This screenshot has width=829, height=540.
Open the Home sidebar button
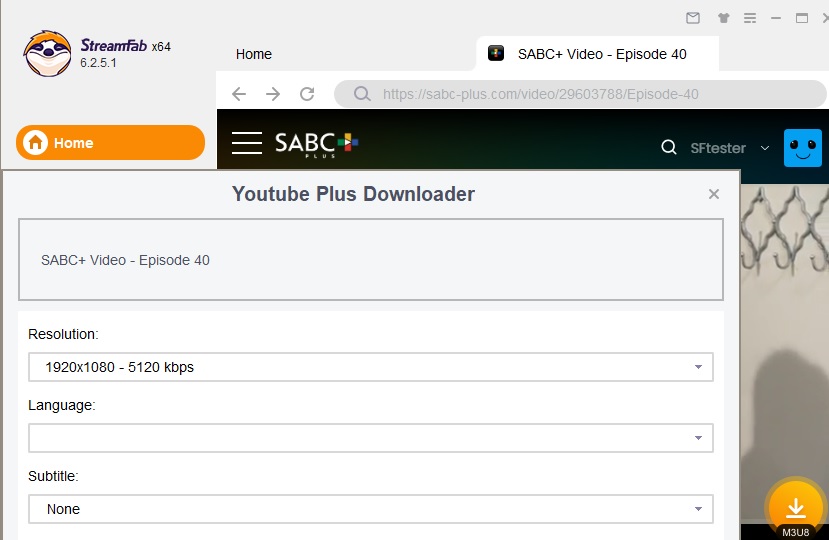(x=110, y=142)
